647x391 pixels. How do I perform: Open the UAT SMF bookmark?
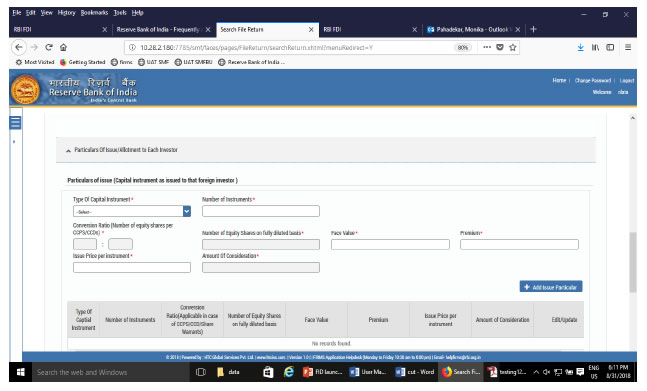(153, 62)
